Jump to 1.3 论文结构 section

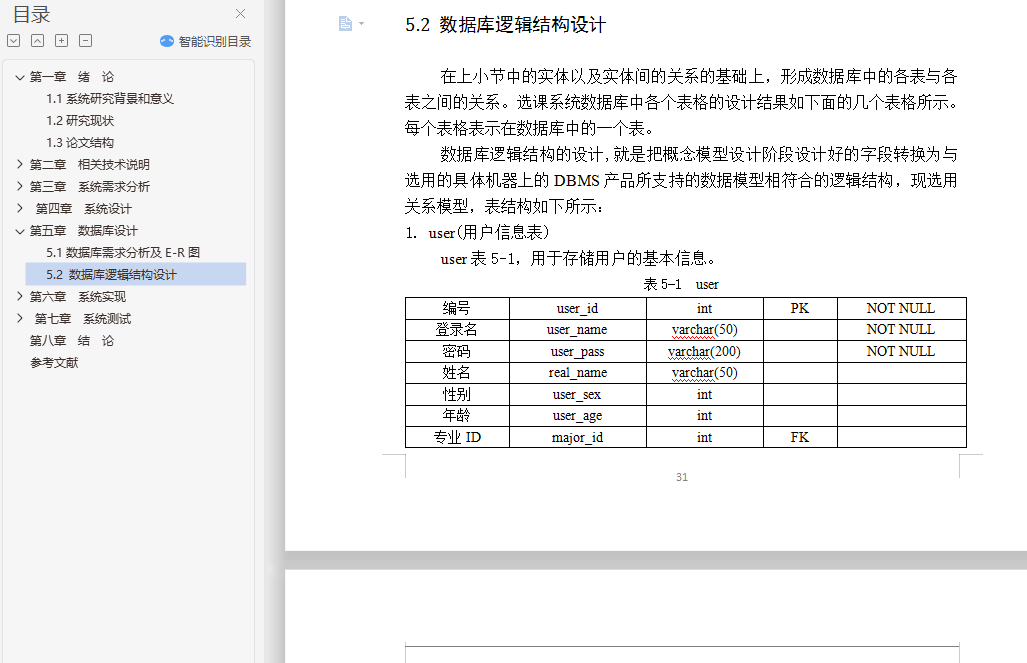[x=80, y=143]
